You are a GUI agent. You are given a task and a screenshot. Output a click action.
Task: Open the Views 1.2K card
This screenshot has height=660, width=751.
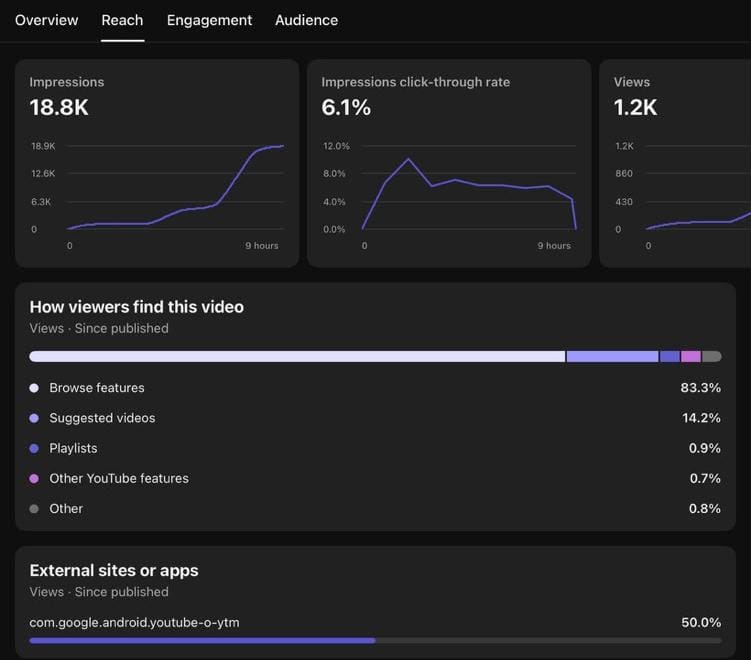click(x=675, y=163)
